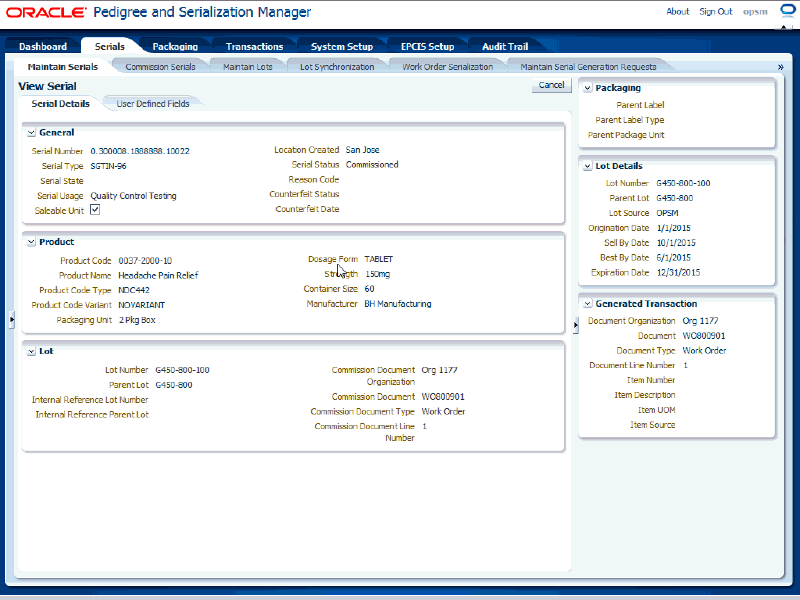This screenshot has width=800, height=600.
Task: Click WO800901 in Generated Transaction panel
Action: (704, 336)
